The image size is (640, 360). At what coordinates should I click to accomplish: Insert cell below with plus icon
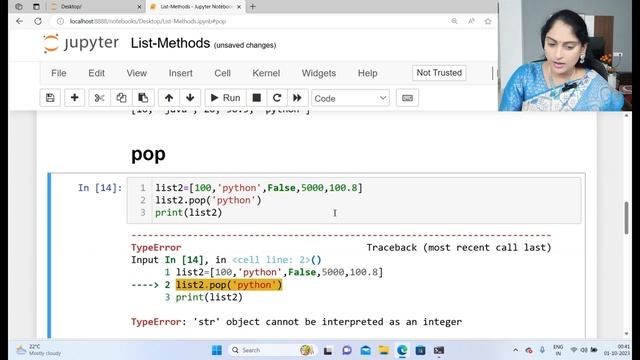[x=74, y=98]
